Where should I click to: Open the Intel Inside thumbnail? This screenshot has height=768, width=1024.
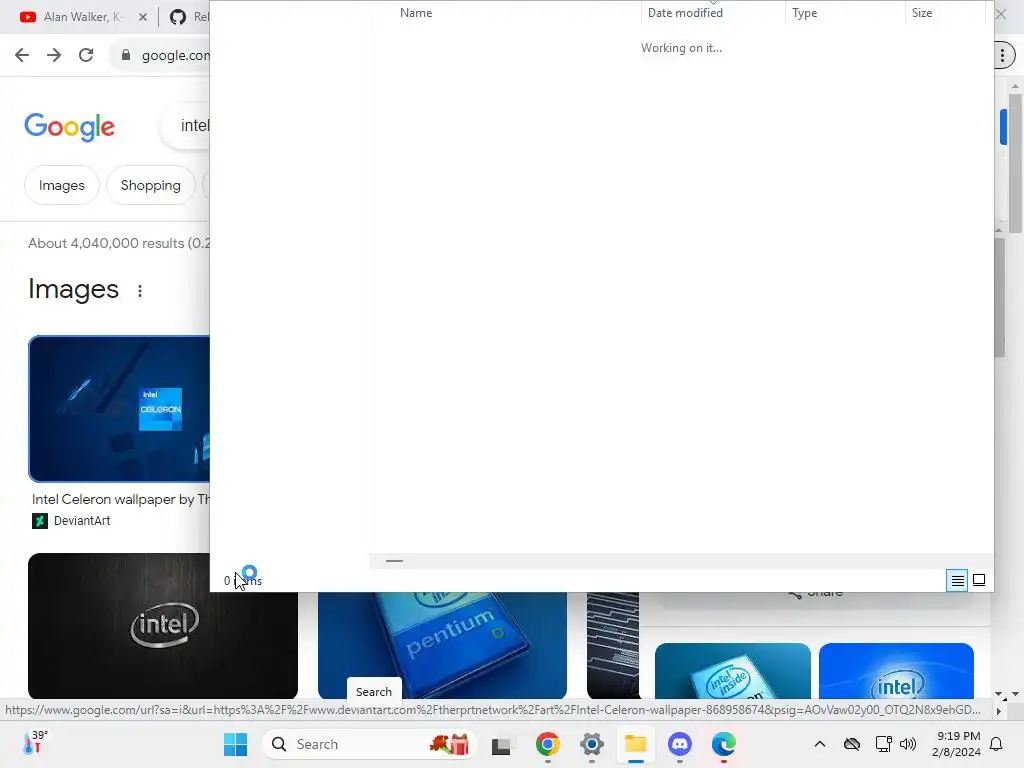(732, 671)
